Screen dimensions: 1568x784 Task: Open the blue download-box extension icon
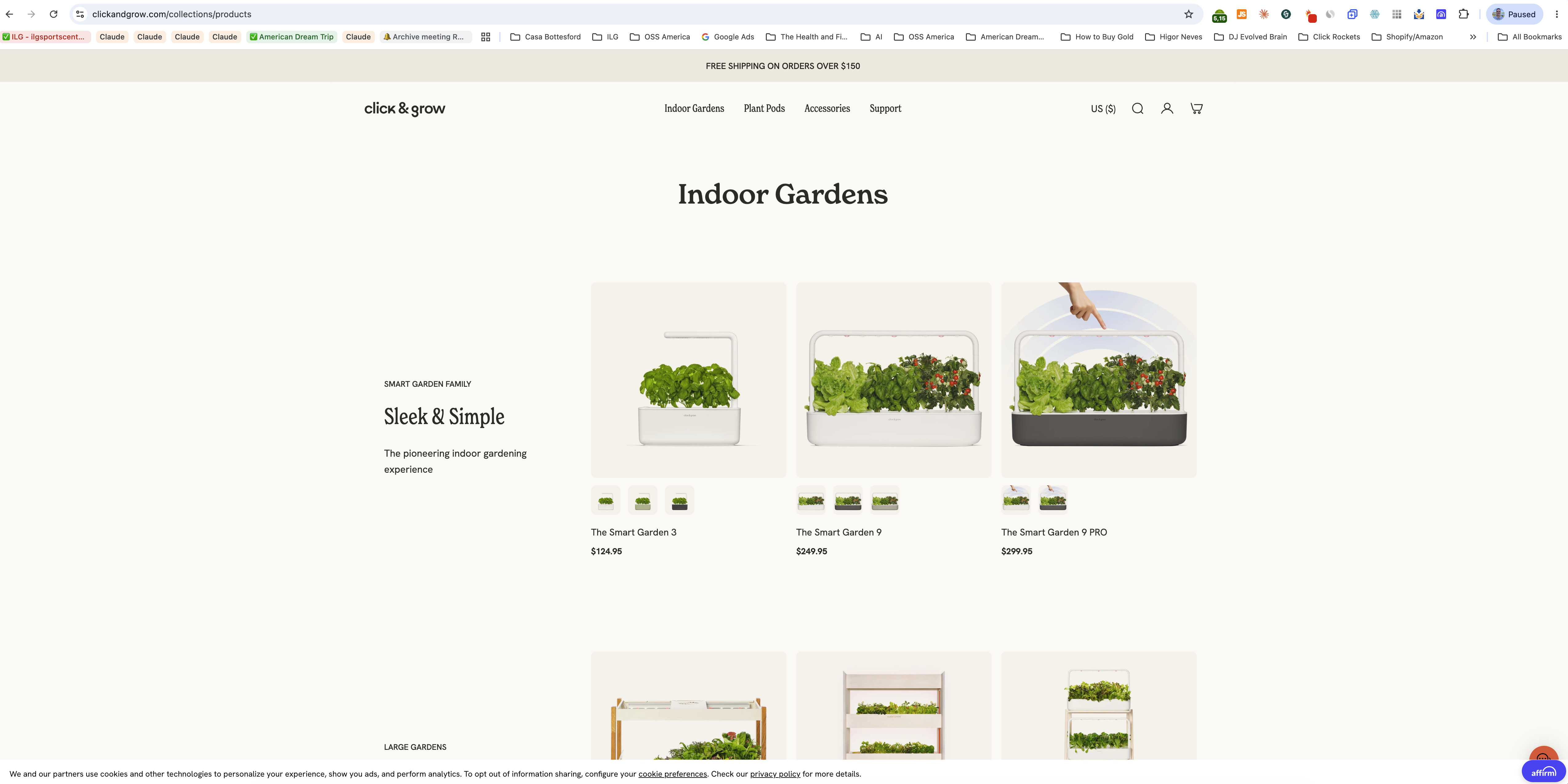pos(1419,14)
